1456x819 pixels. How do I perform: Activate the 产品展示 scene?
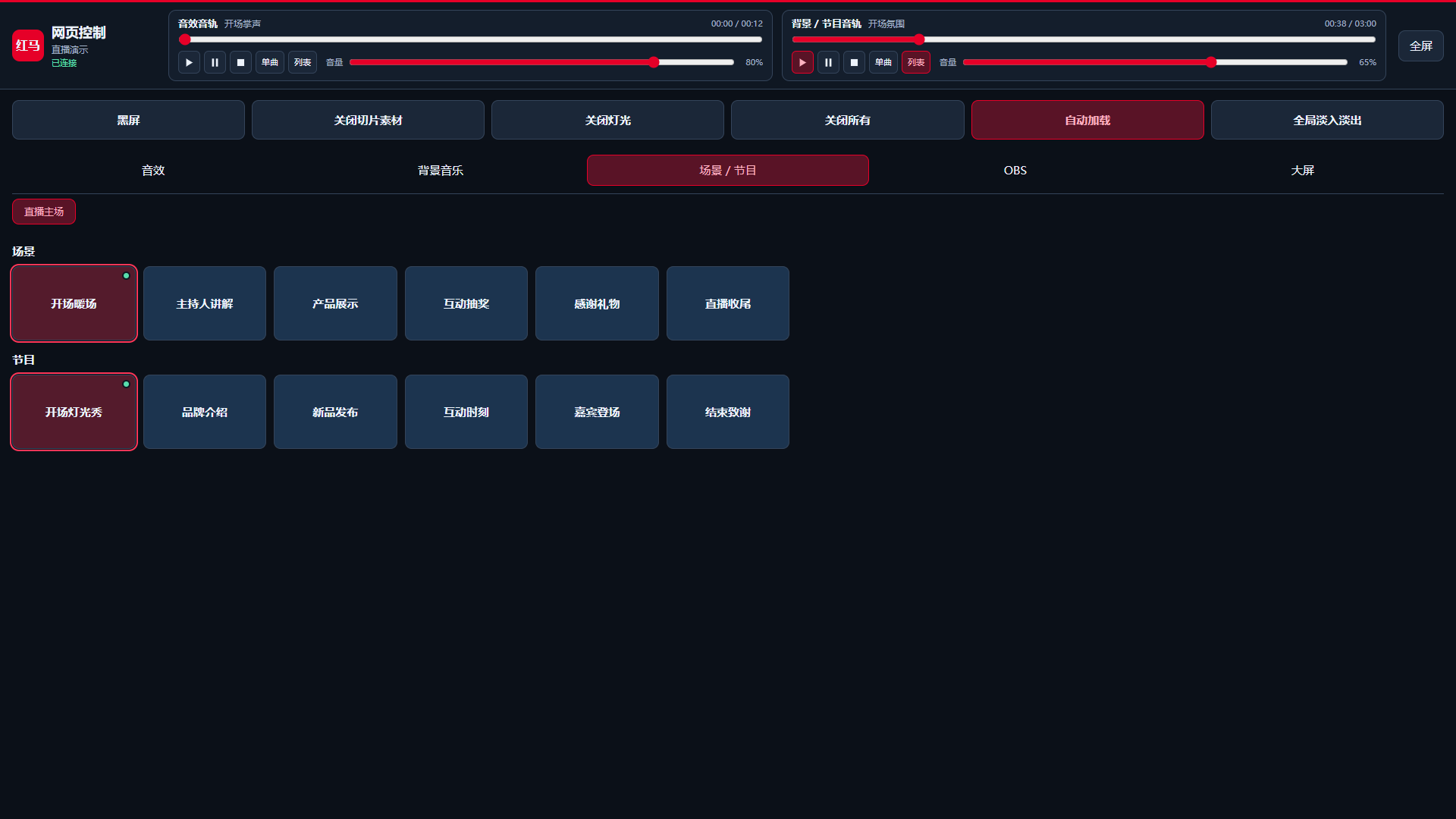(x=335, y=303)
